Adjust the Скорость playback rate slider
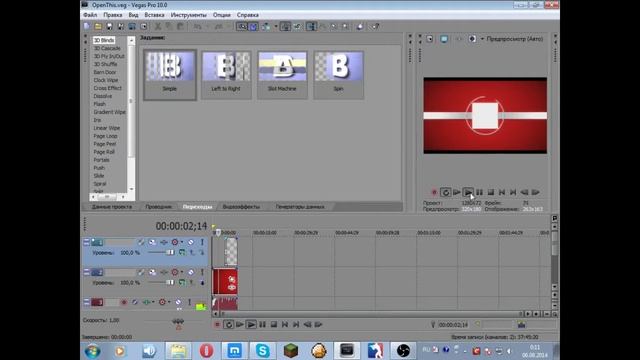Screen dimensions: 640x360 tap(178, 322)
